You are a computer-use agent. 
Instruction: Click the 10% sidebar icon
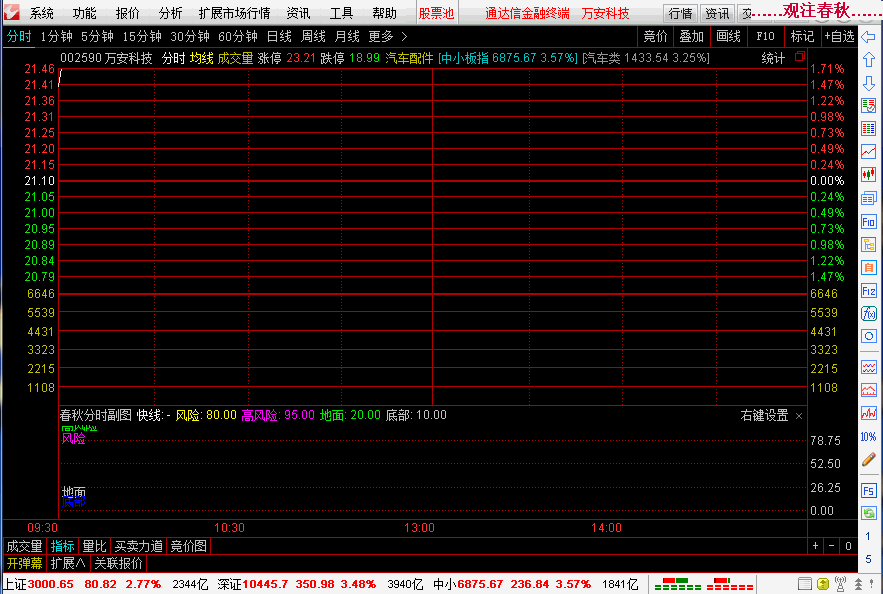[868, 437]
